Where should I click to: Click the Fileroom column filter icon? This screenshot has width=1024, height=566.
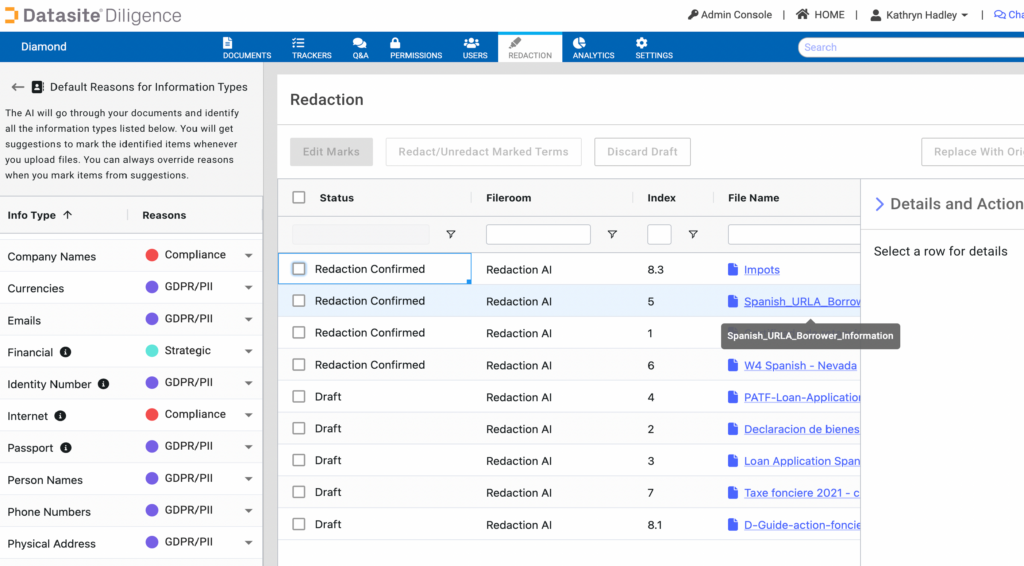coord(612,234)
